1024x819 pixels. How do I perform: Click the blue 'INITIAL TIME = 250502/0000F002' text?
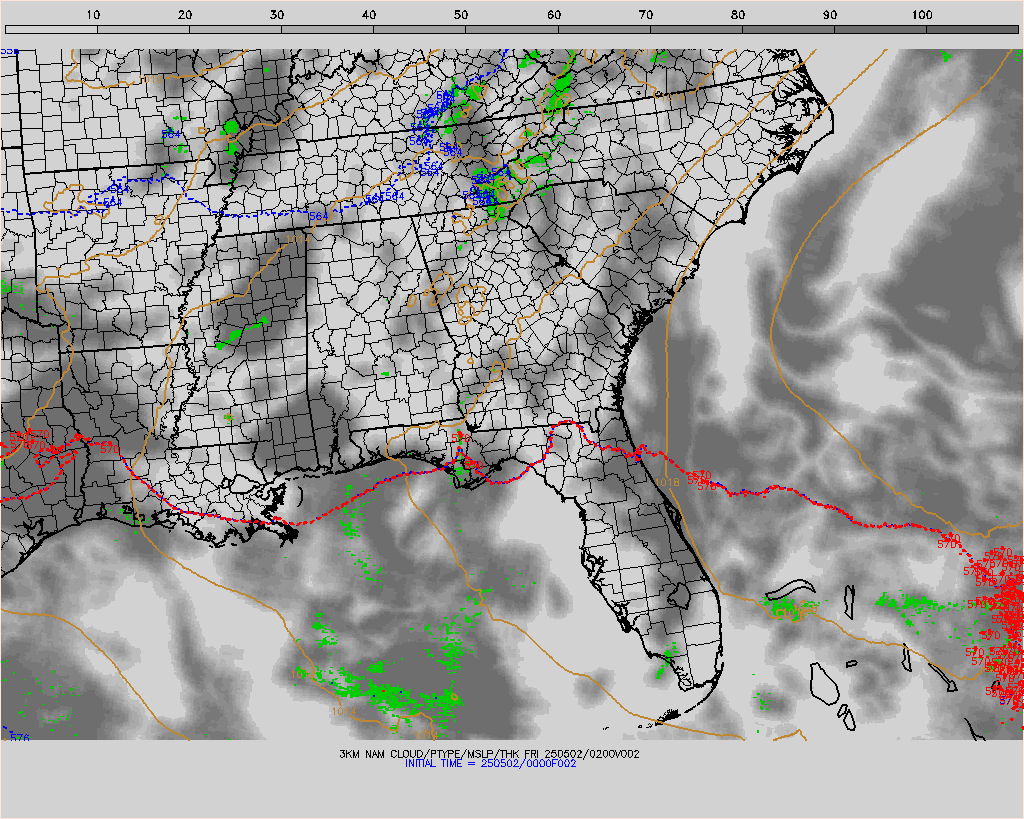pos(490,763)
